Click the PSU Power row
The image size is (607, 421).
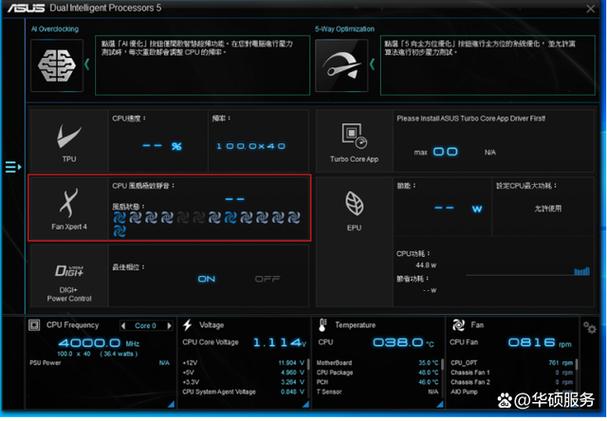pyautogui.click(x=99, y=363)
